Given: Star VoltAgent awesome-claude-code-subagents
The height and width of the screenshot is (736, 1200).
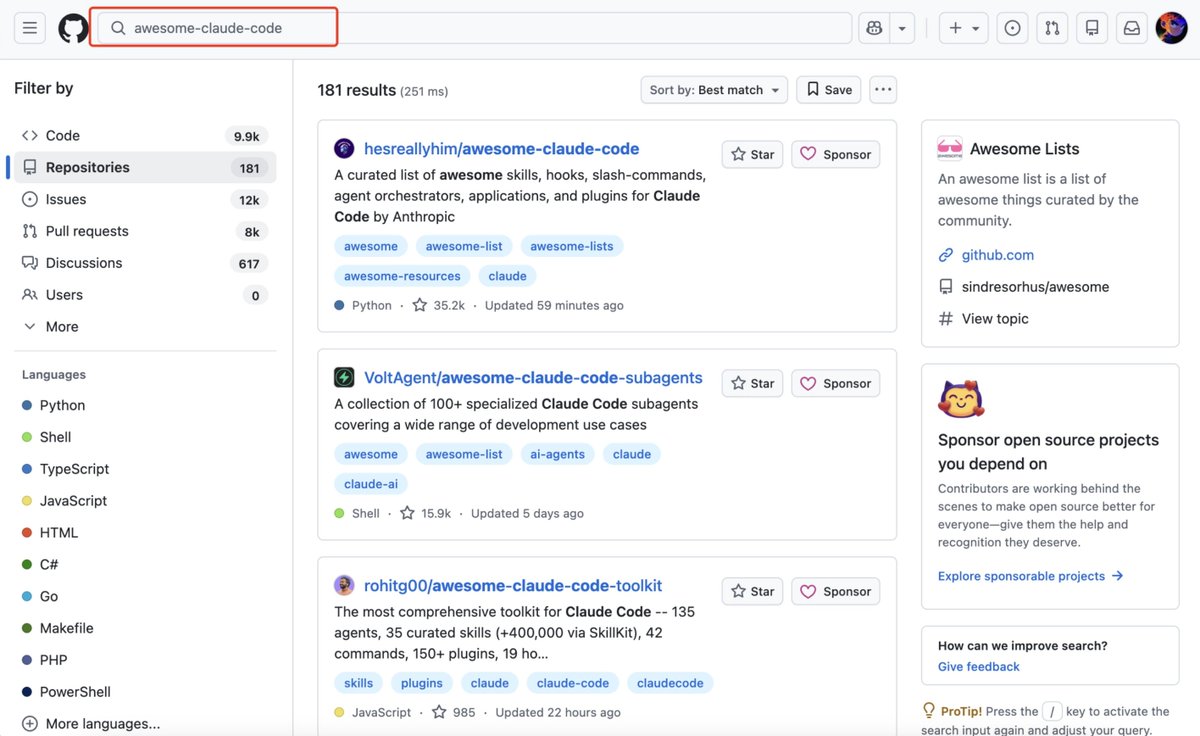Looking at the screenshot, I should pyautogui.click(x=753, y=383).
